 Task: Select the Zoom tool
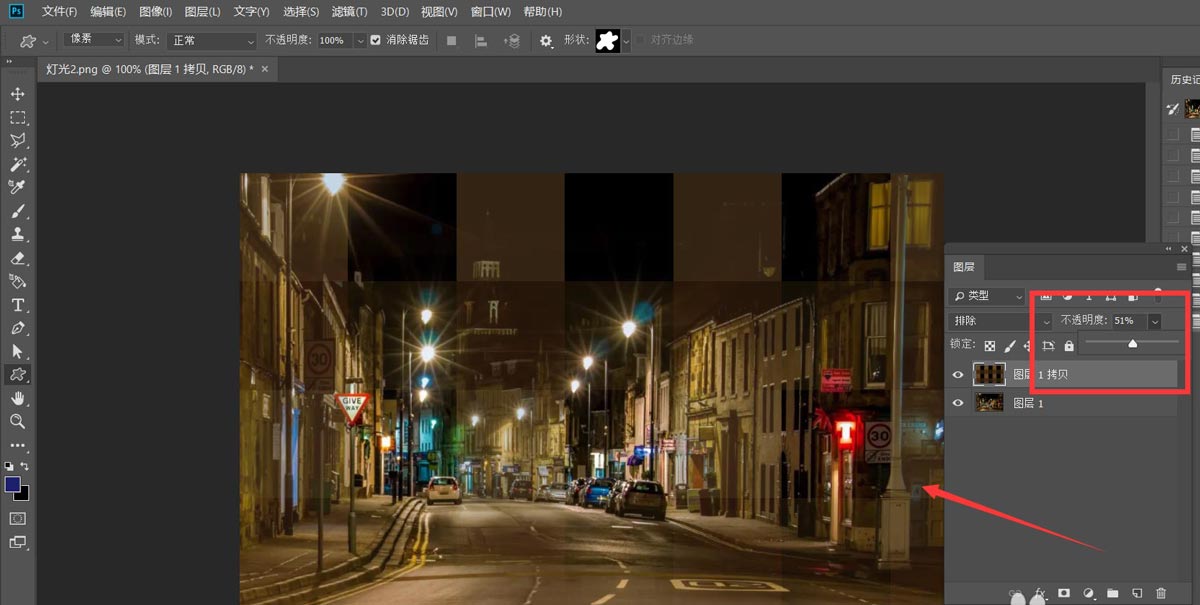coord(18,421)
